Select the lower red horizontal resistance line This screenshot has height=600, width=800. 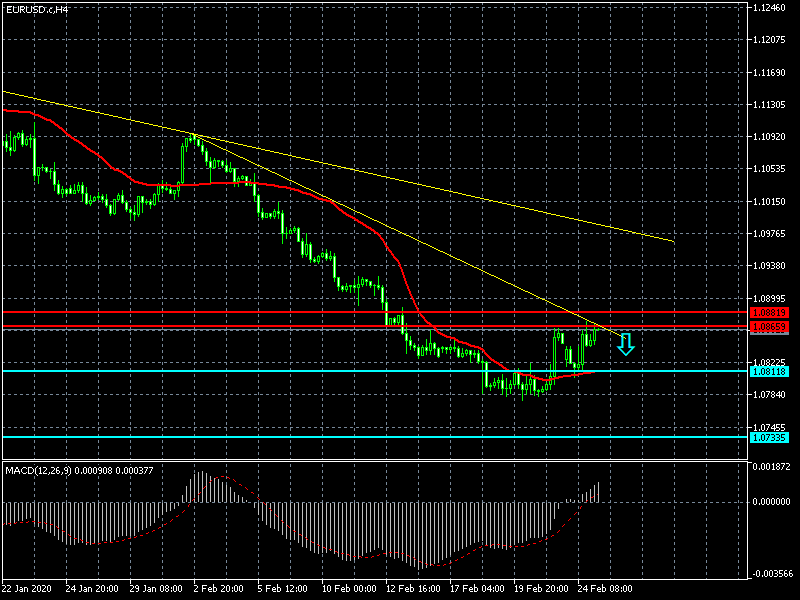(300, 327)
